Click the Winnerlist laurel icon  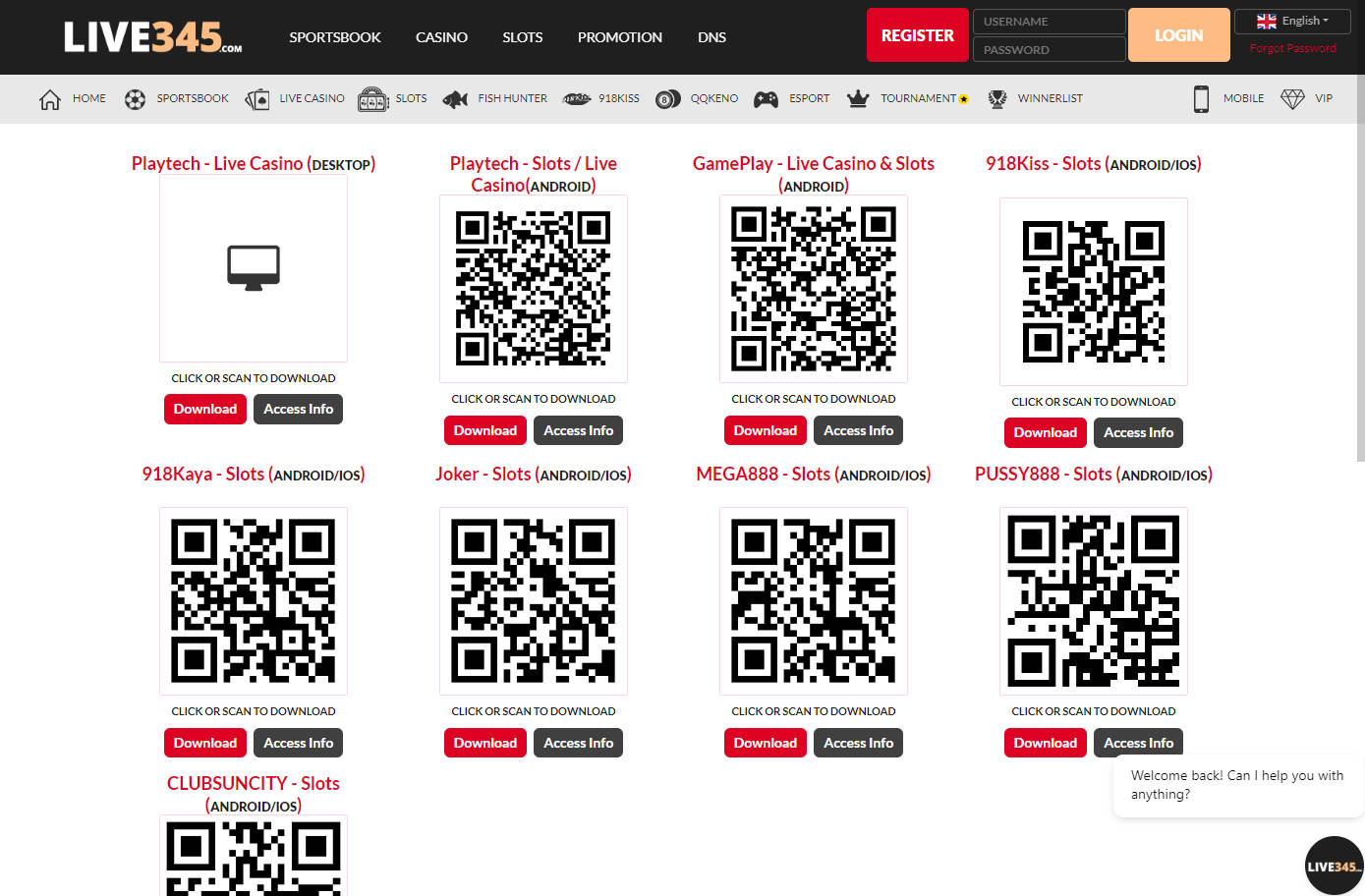pyautogui.click(x=997, y=99)
